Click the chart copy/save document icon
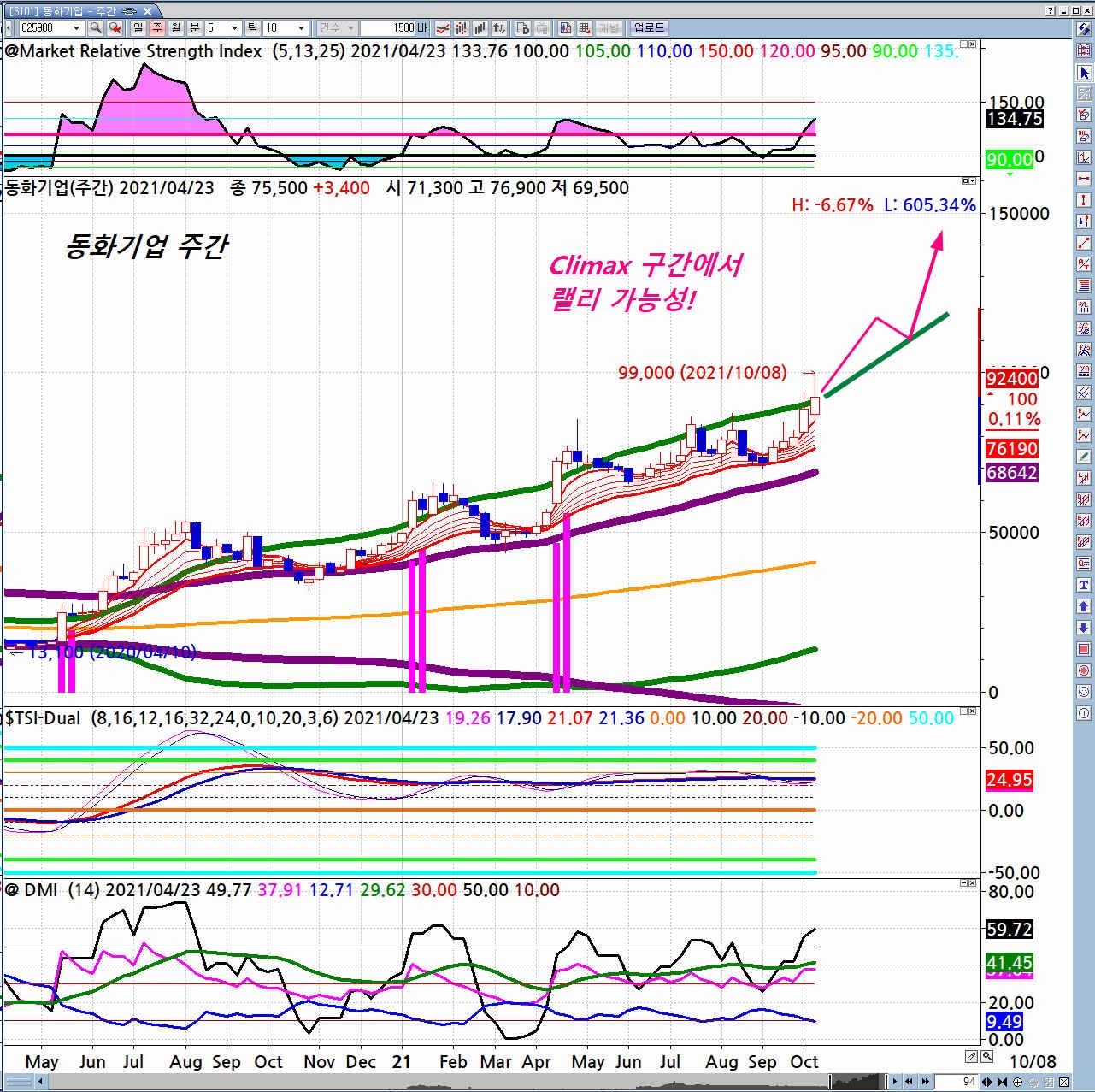The image size is (1095, 1092). pyautogui.click(x=522, y=28)
